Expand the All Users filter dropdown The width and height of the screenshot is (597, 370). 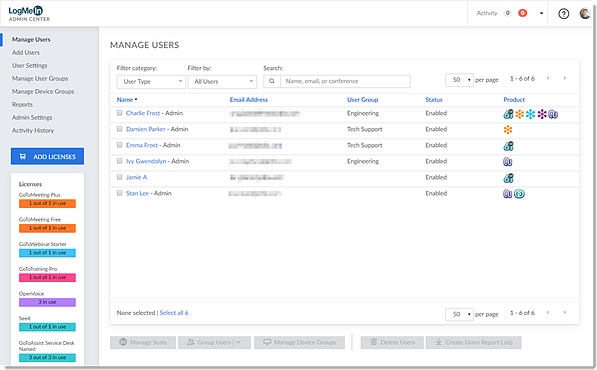(222, 81)
